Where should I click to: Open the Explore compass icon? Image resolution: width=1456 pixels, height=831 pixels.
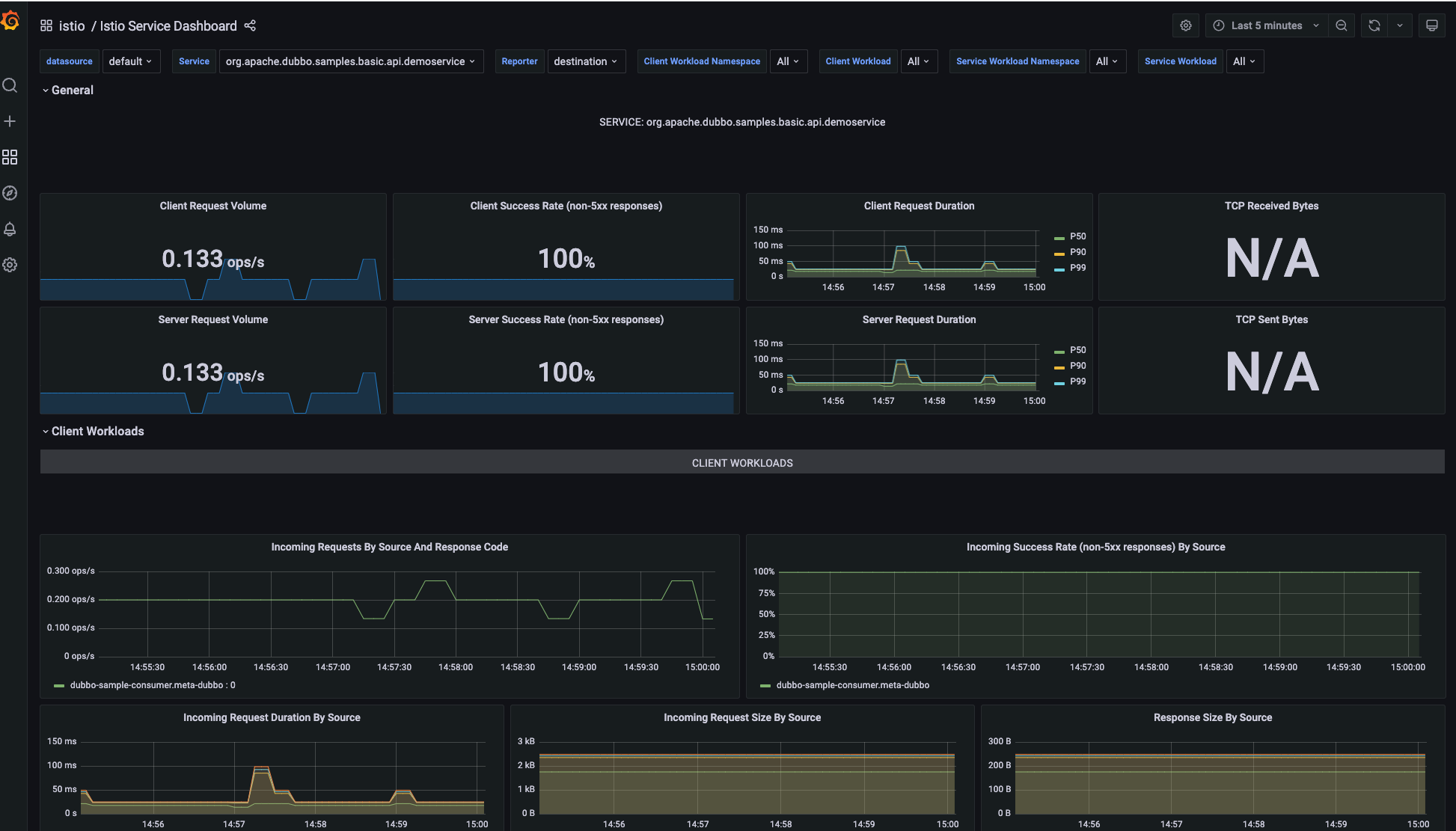[x=10, y=193]
